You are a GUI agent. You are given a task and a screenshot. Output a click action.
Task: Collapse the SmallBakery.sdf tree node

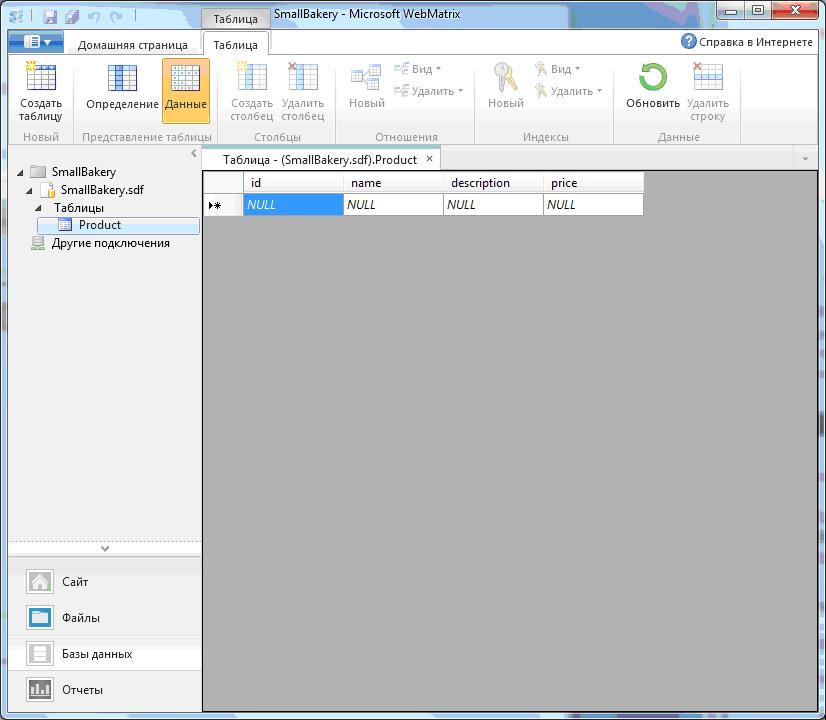coord(30,191)
